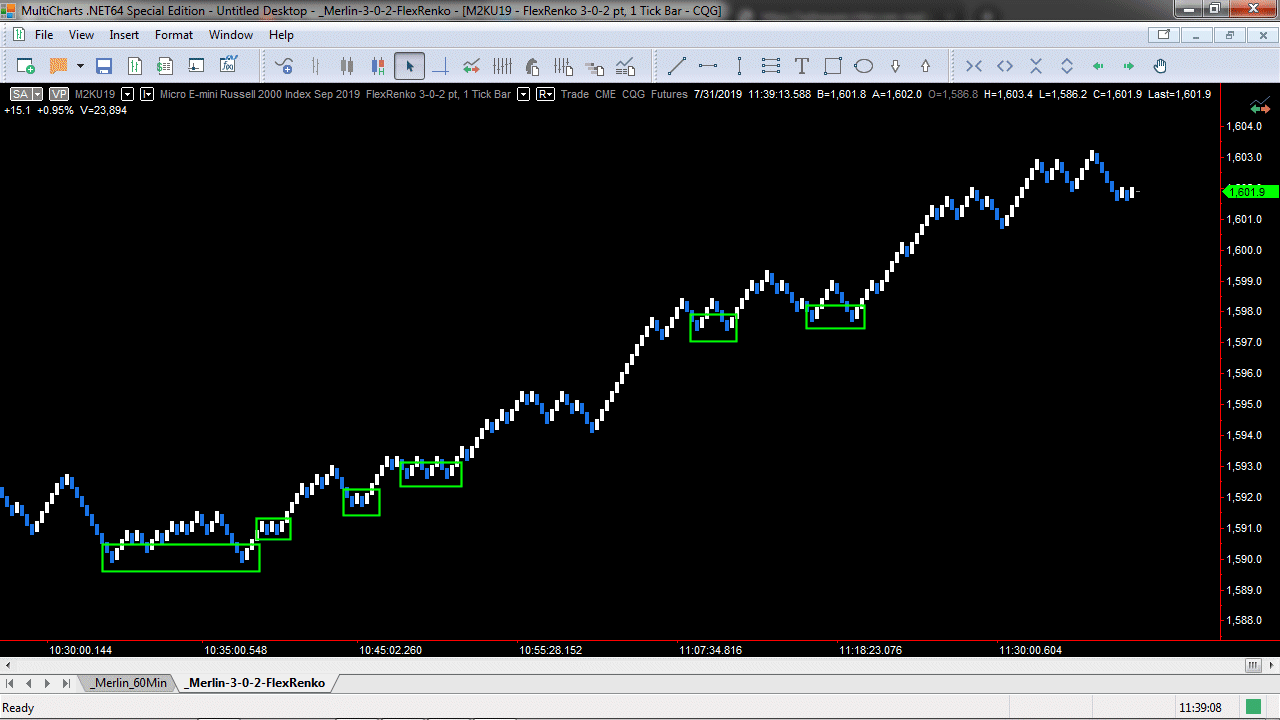The height and width of the screenshot is (720, 1280).
Task: Click the green right arrow icon
Action: 1129,66
